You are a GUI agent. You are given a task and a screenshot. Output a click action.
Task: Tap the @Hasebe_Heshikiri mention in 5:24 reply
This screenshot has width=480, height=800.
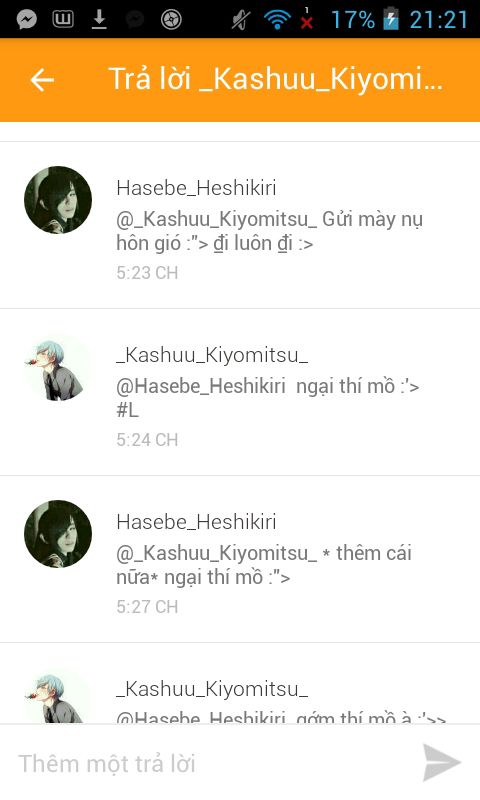click(x=201, y=386)
